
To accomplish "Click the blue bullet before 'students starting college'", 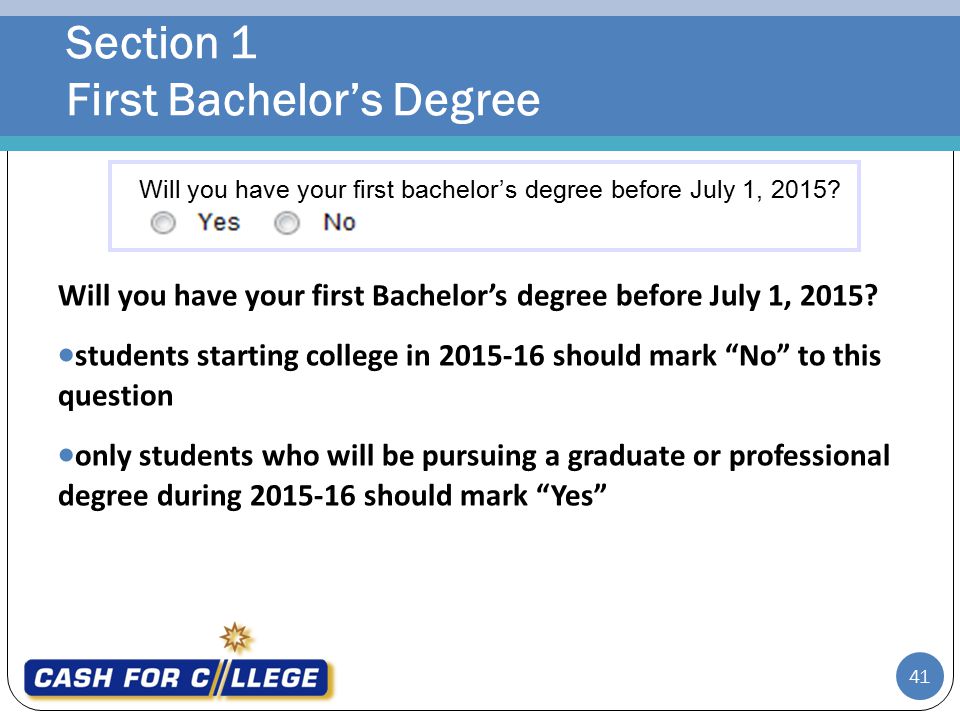I will (66, 355).
